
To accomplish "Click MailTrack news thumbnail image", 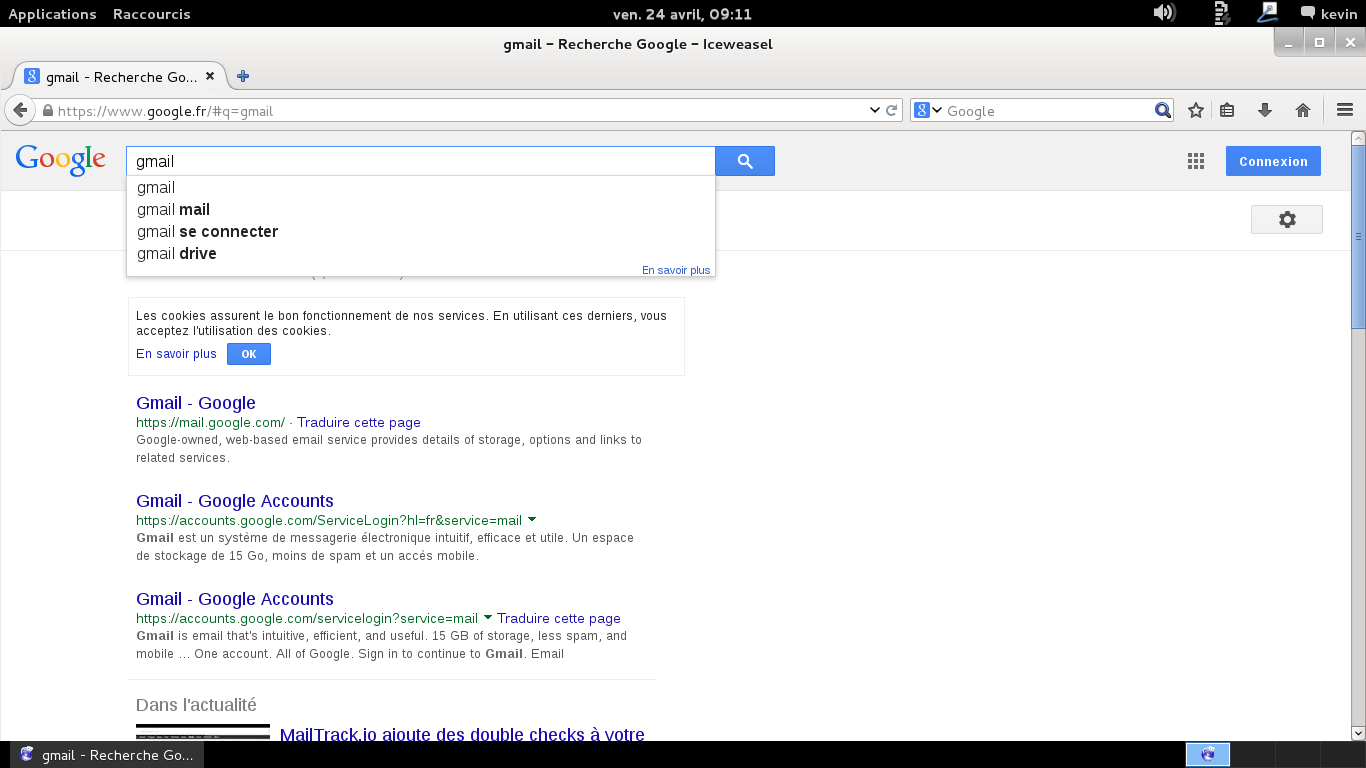I will click(203, 732).
